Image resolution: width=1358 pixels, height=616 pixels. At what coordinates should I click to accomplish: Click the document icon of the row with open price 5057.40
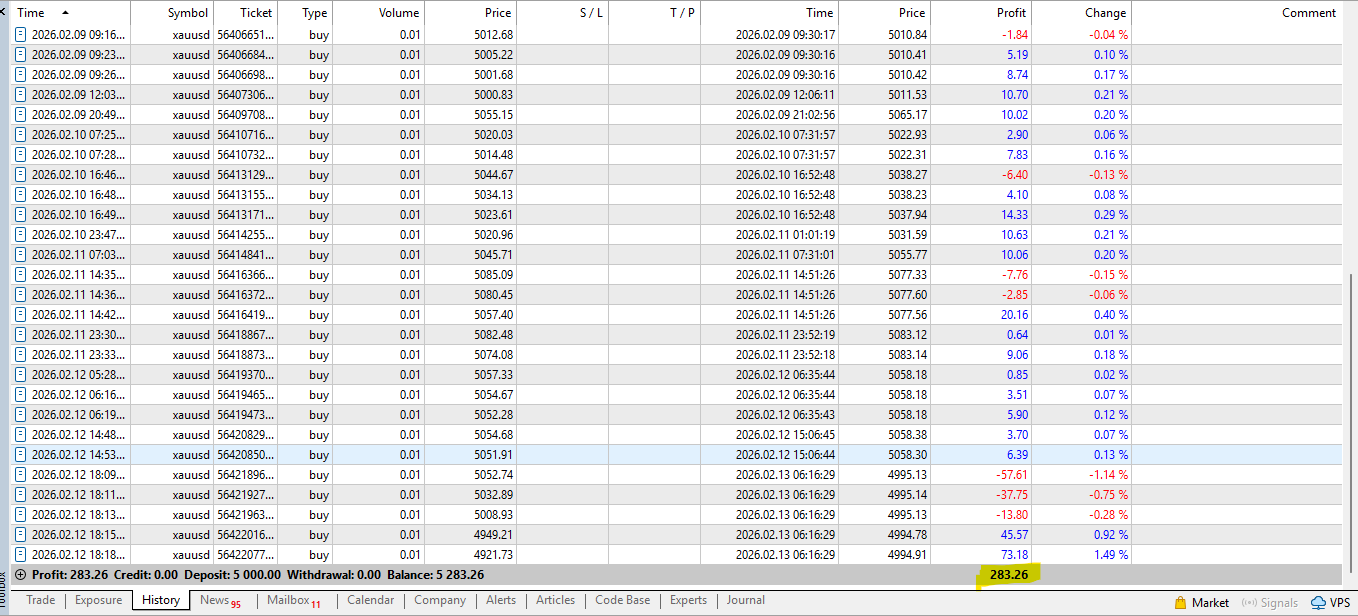point(21,314)
